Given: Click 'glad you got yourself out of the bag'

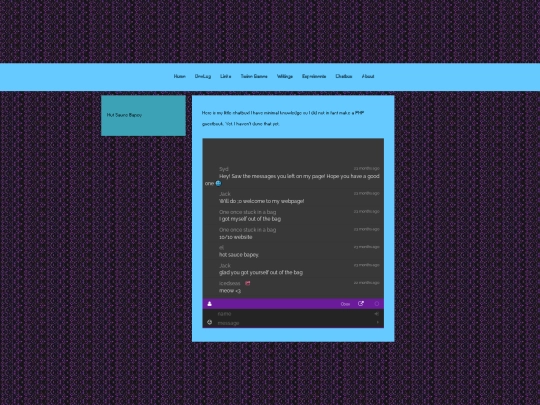Looking at the screenshot, I should [x=261, y=273].
